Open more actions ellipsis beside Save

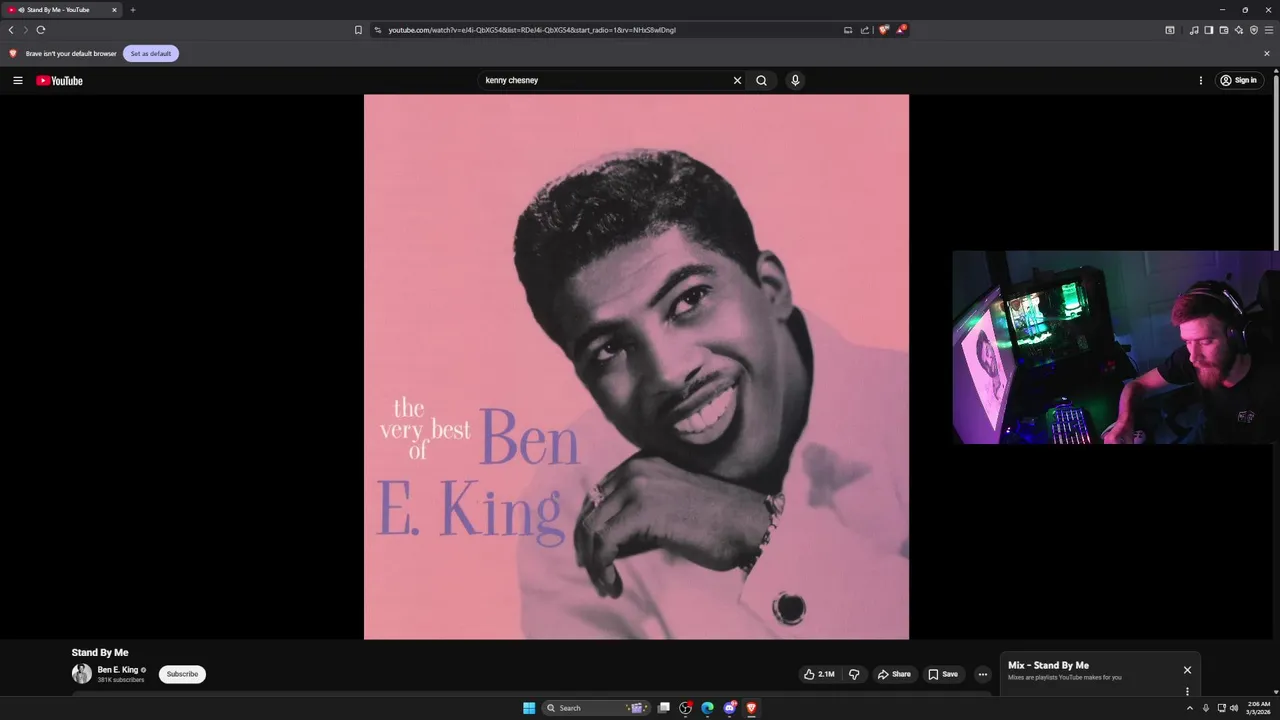pyautogui.click(x=982, y=674)
